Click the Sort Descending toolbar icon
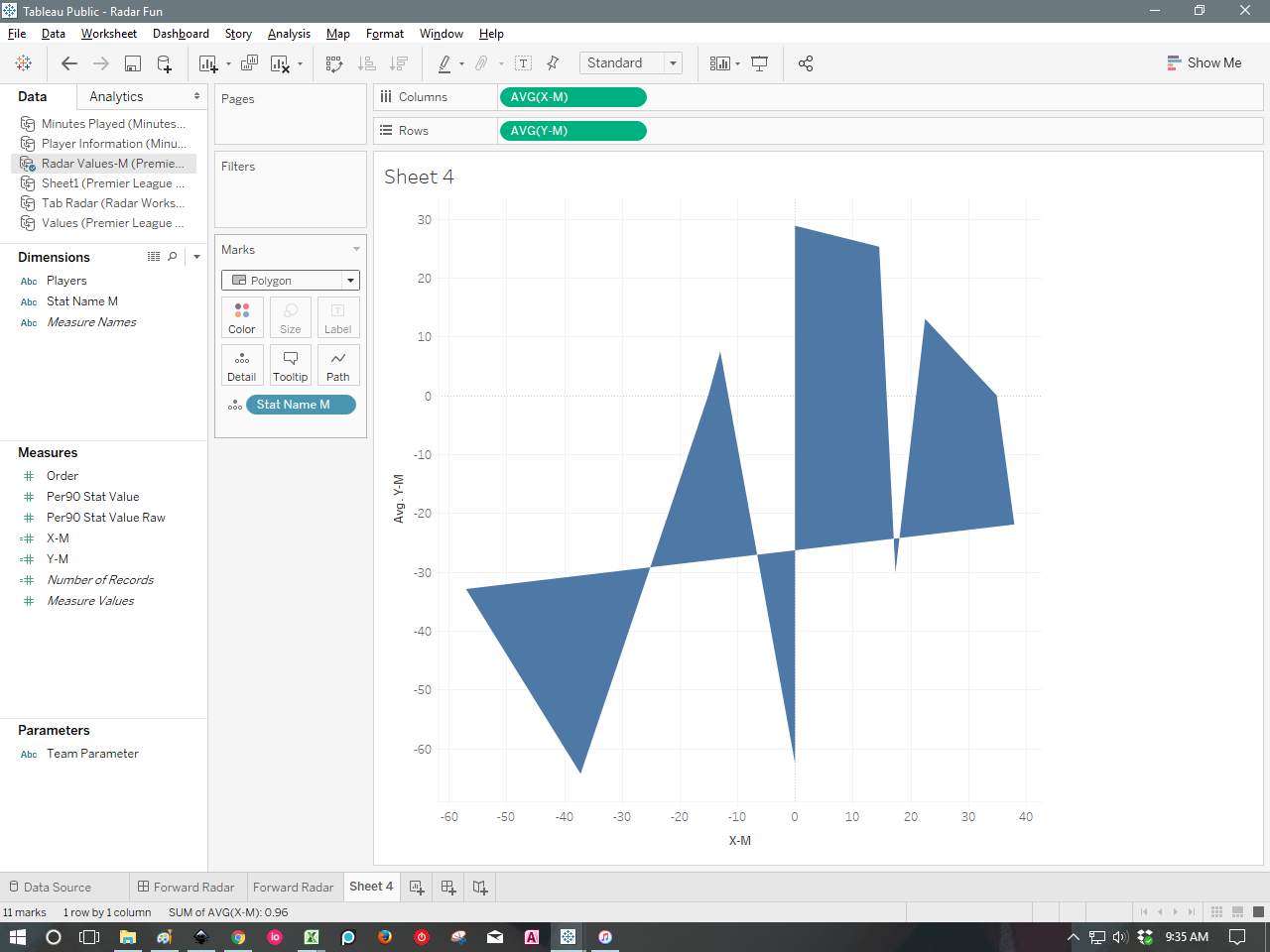This screenshot has width=1270, height=952. pos(398,62)
